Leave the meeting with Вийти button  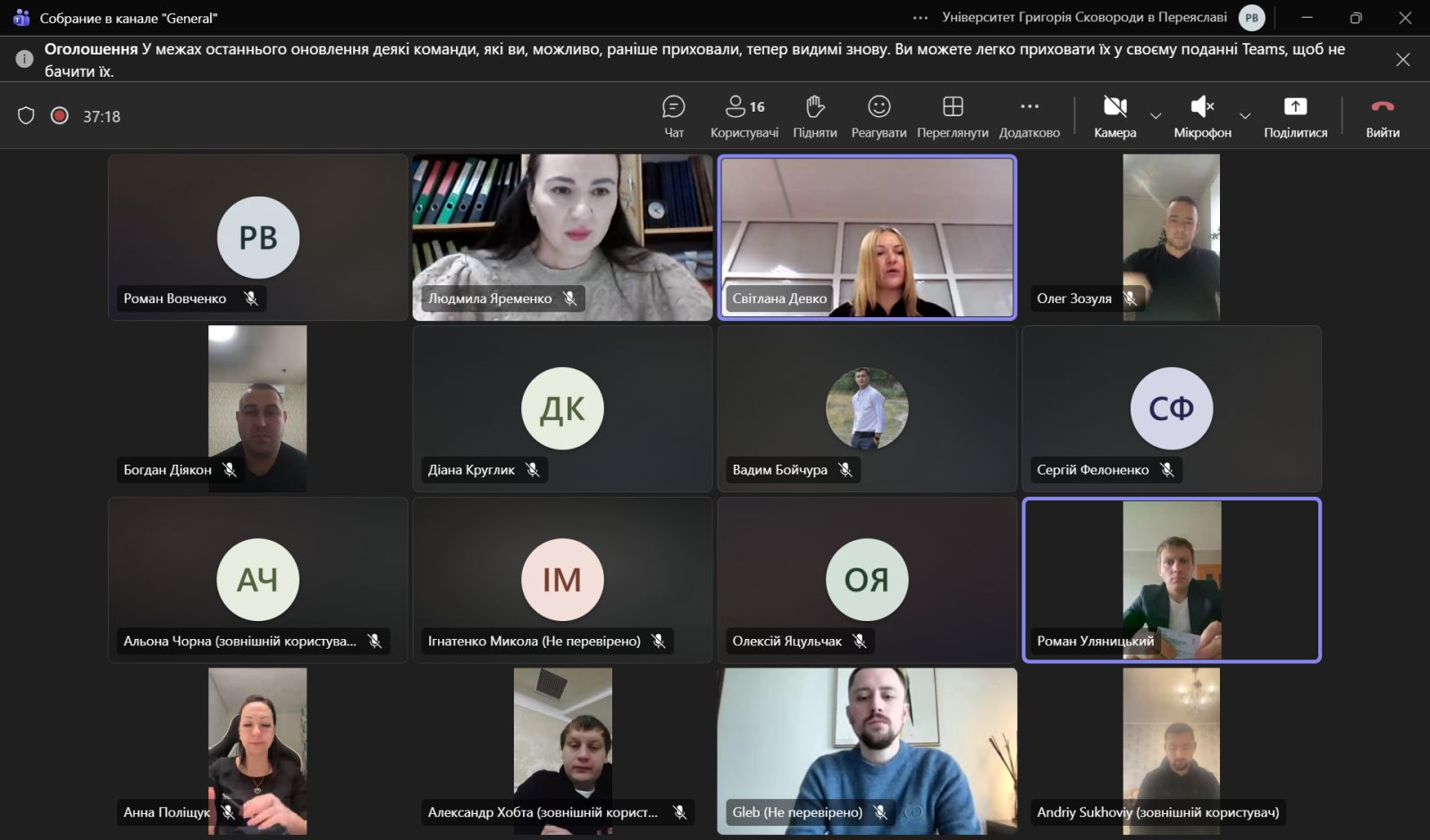[x=1382, y=116]
